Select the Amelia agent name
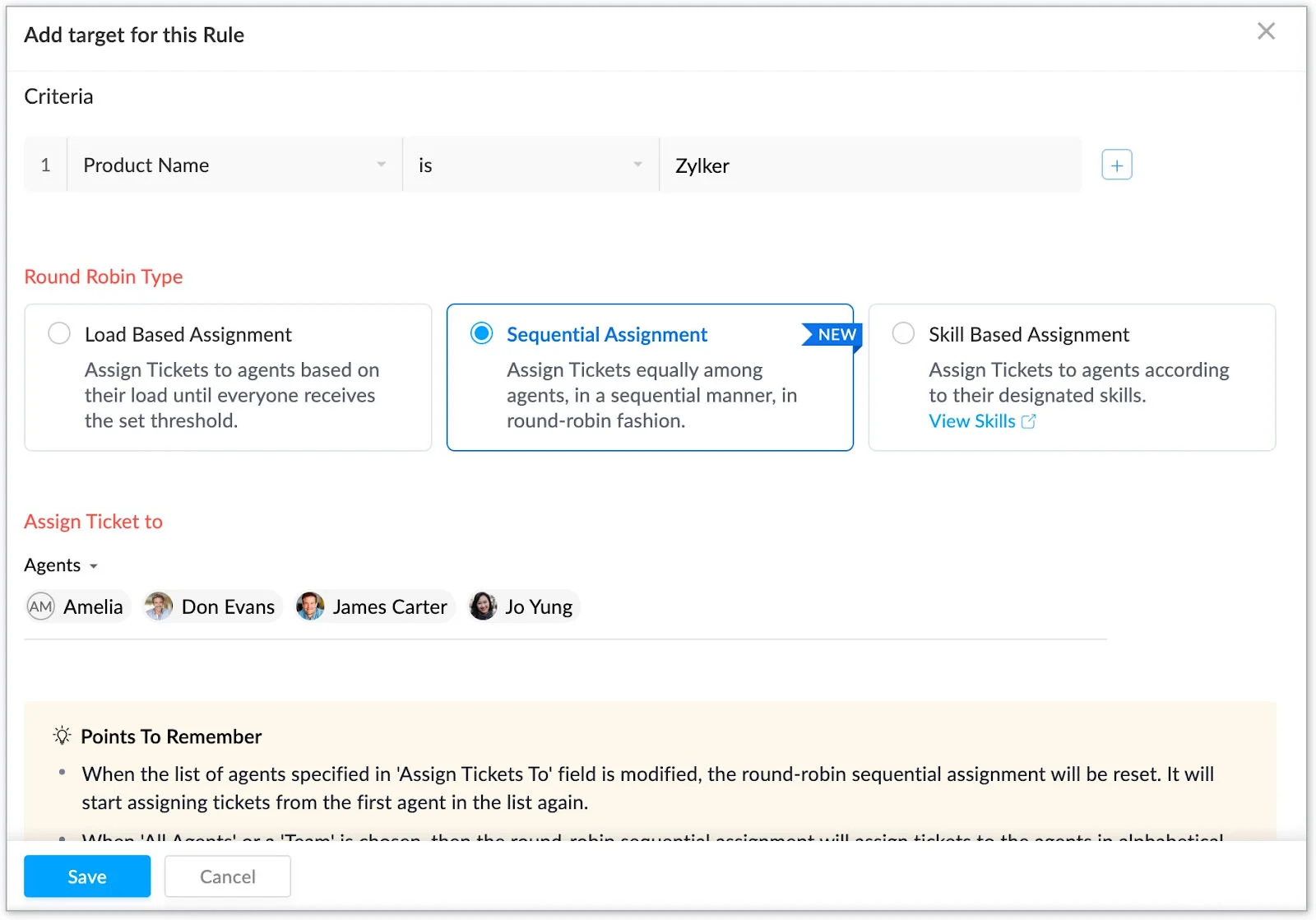Viewport: 1316px width, 920px height. click(x=93, y=607)
